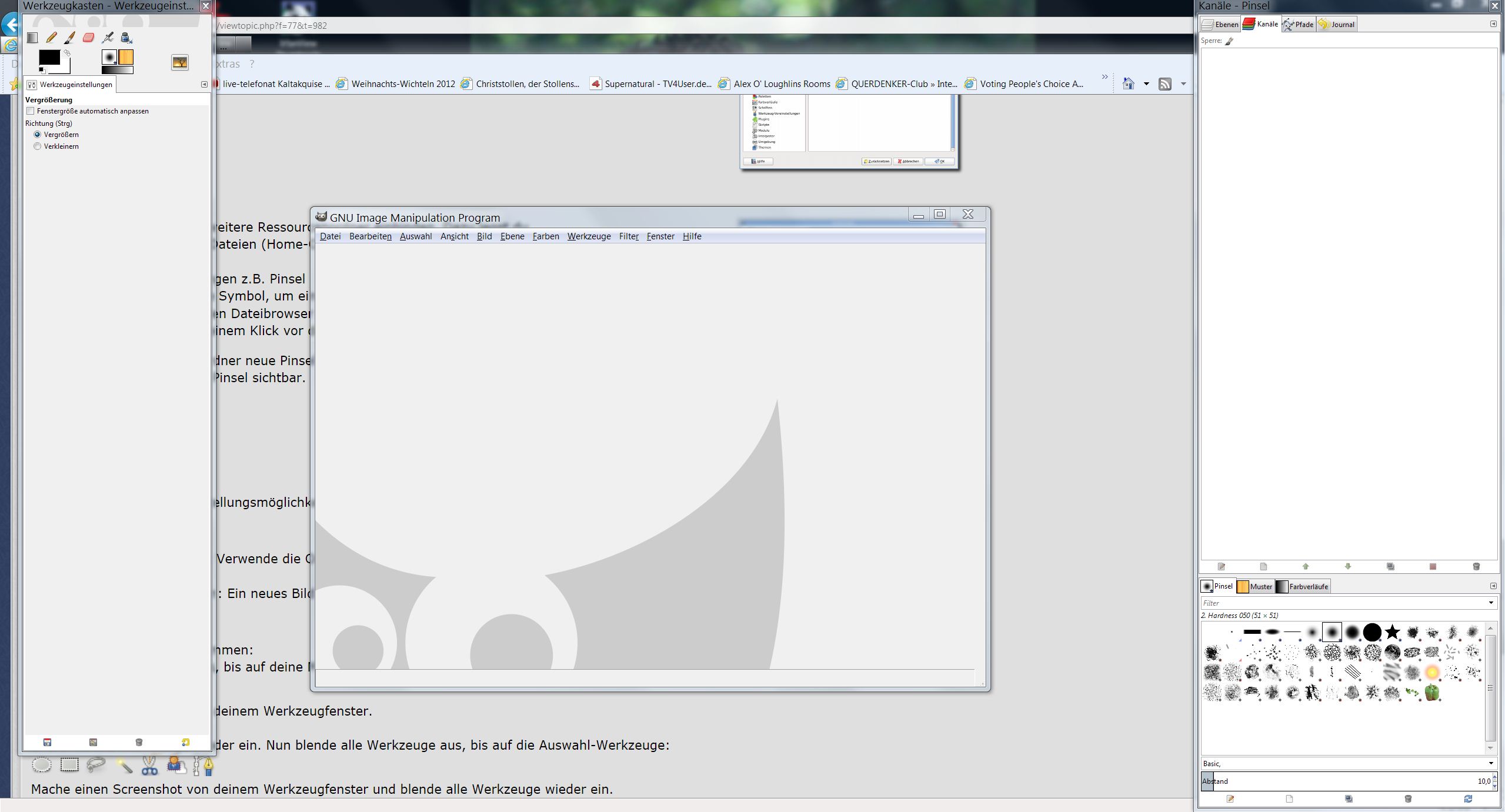This screenshot has width=1505, height=812.
Task: Enable Fenstergröße automatisch anpassen checkbox
Action: (x=31, y=111)
